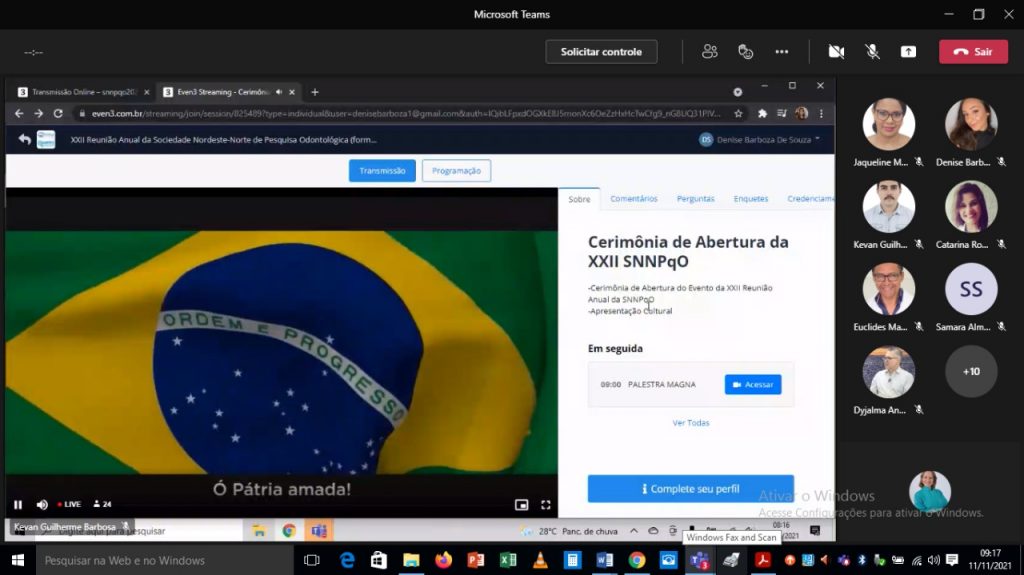Open the Windows Start button
Screen dimensions: 1024x575
(18, 561)
